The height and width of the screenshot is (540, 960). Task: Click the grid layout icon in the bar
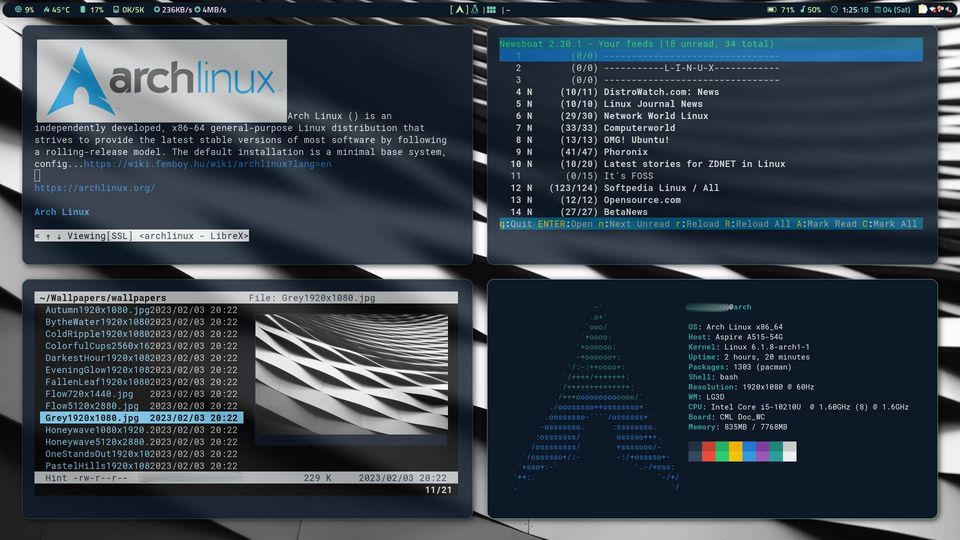point(491,10)
